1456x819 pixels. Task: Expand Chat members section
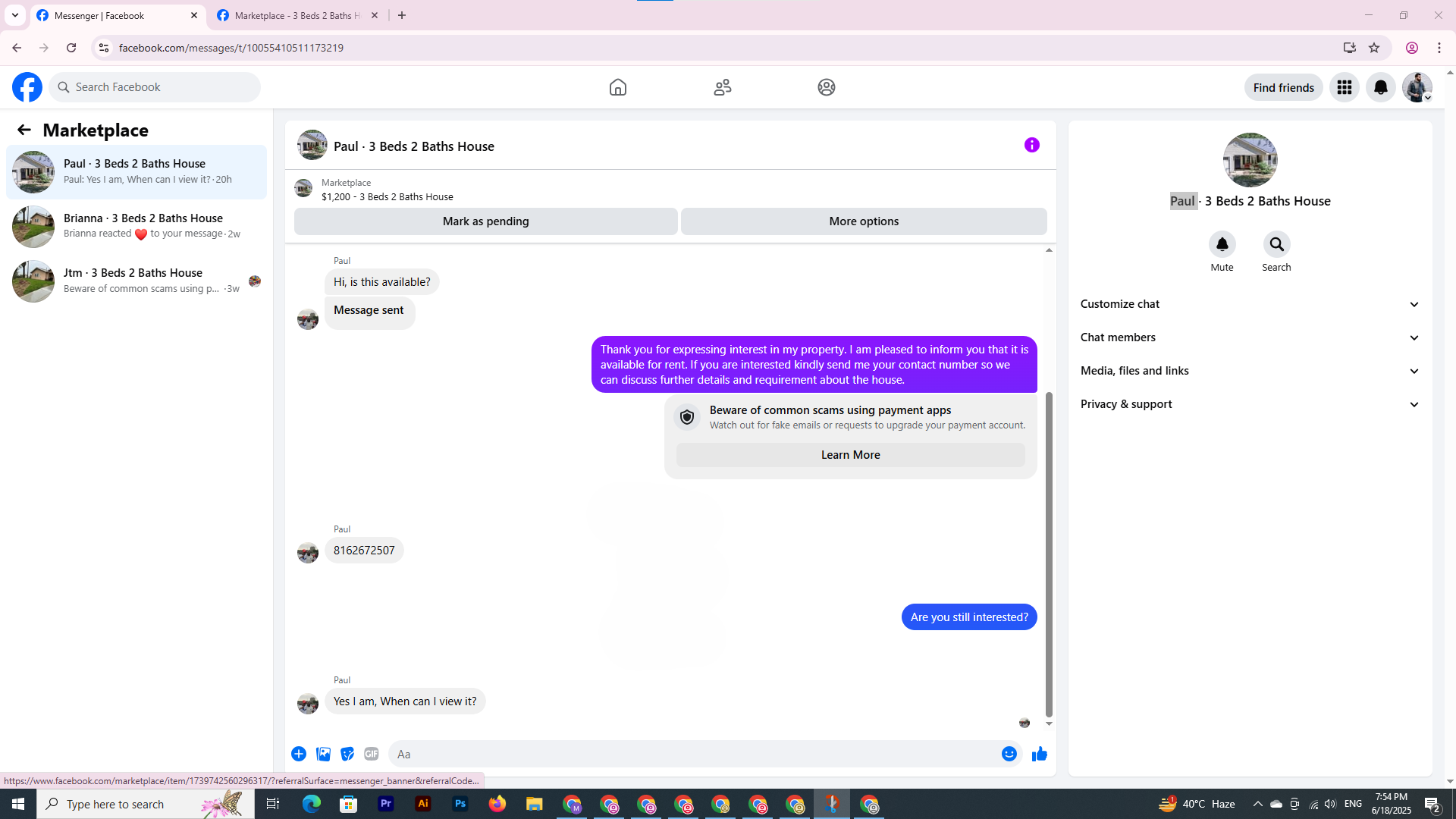tap(1250, 337)
